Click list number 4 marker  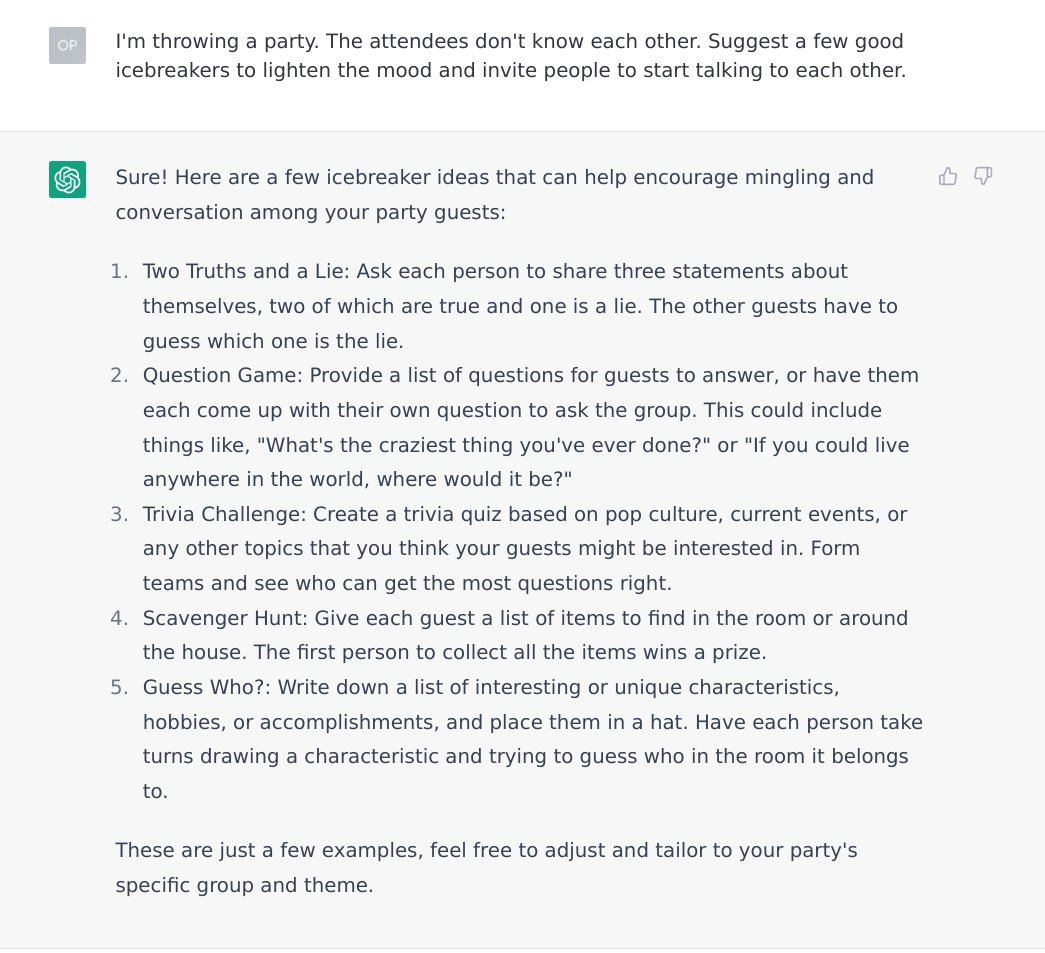pos(119,618)
